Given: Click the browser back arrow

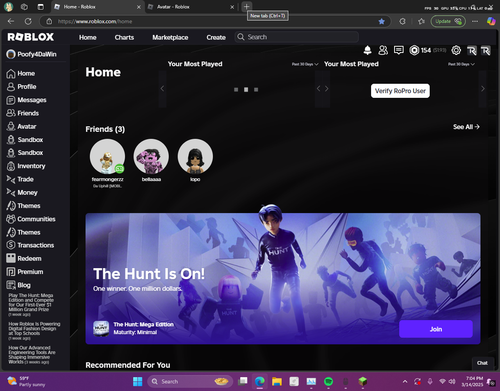Looking at the screenshot, I should point(11,21).
